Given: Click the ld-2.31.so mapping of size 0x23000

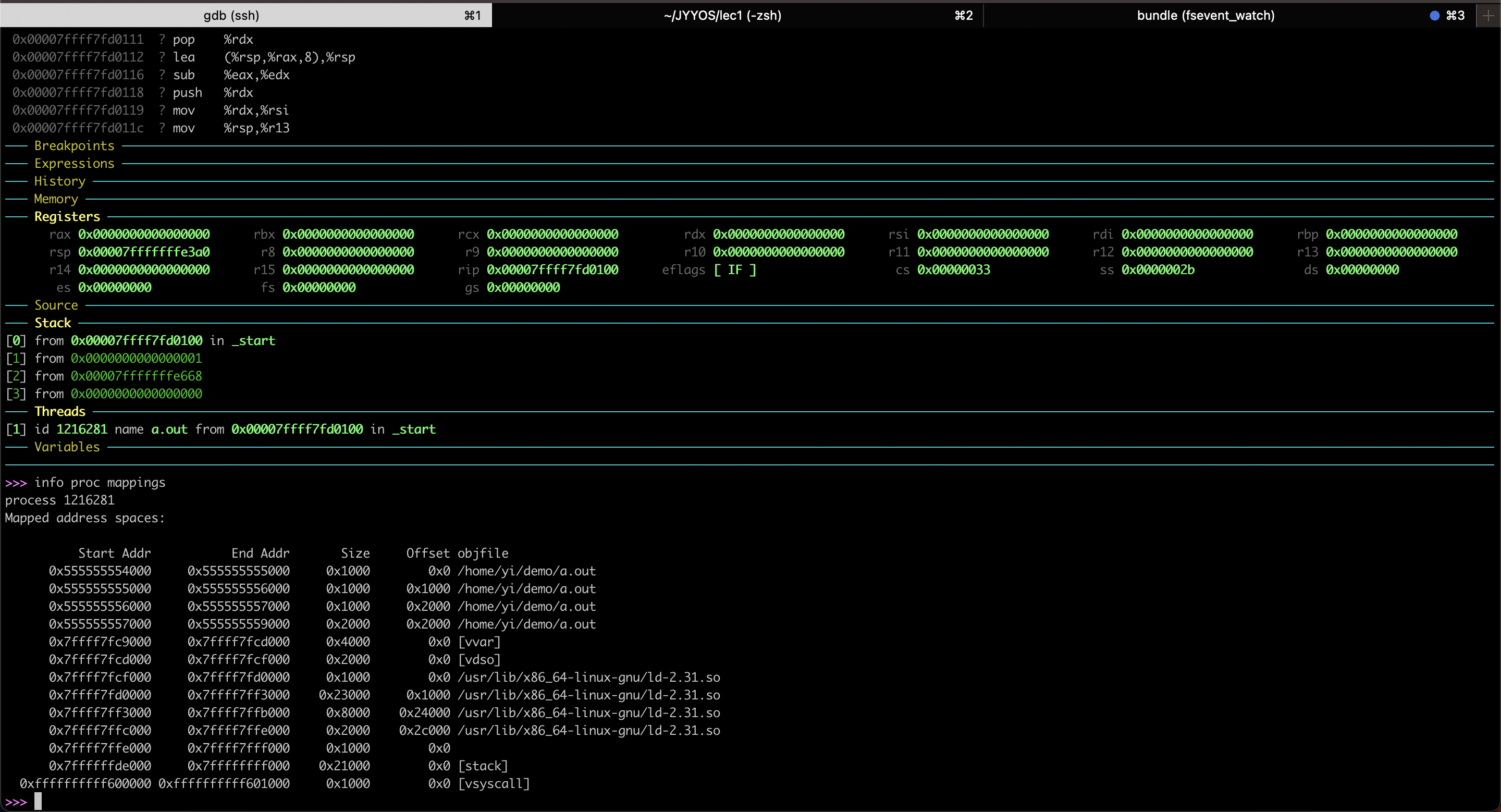Looking at the screenshot, I should point(385,695).
